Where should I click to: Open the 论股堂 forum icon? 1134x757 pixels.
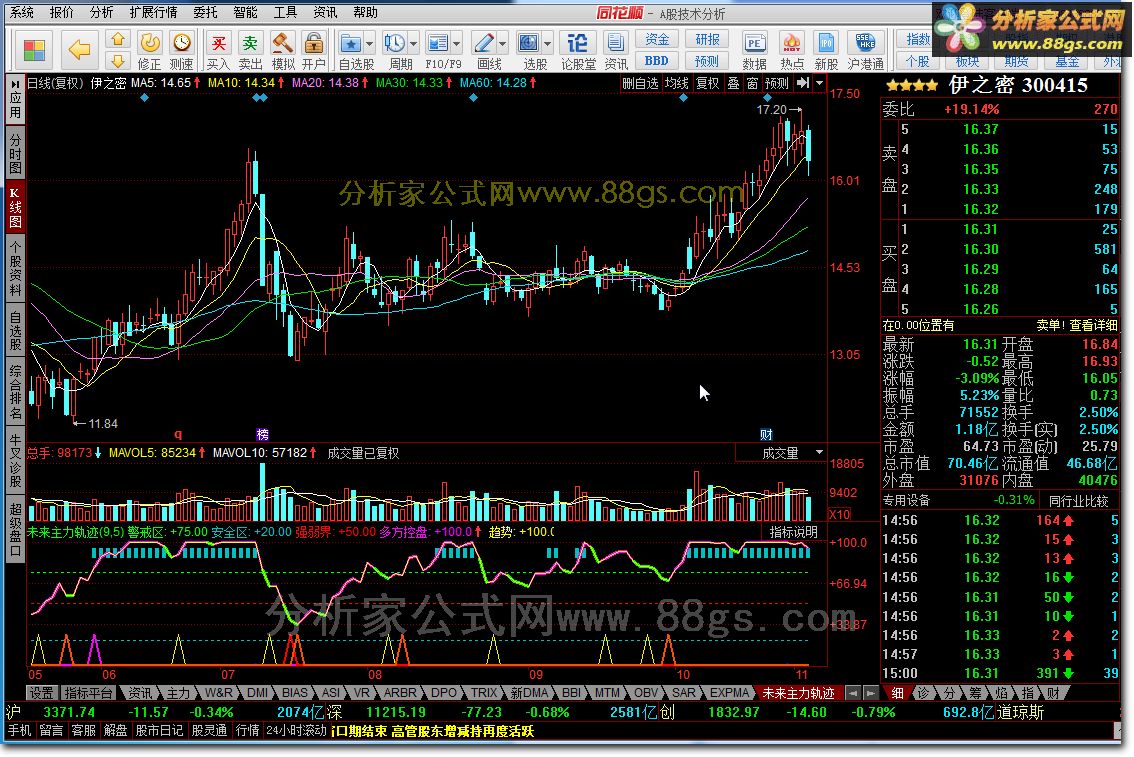tap(578, 51)
